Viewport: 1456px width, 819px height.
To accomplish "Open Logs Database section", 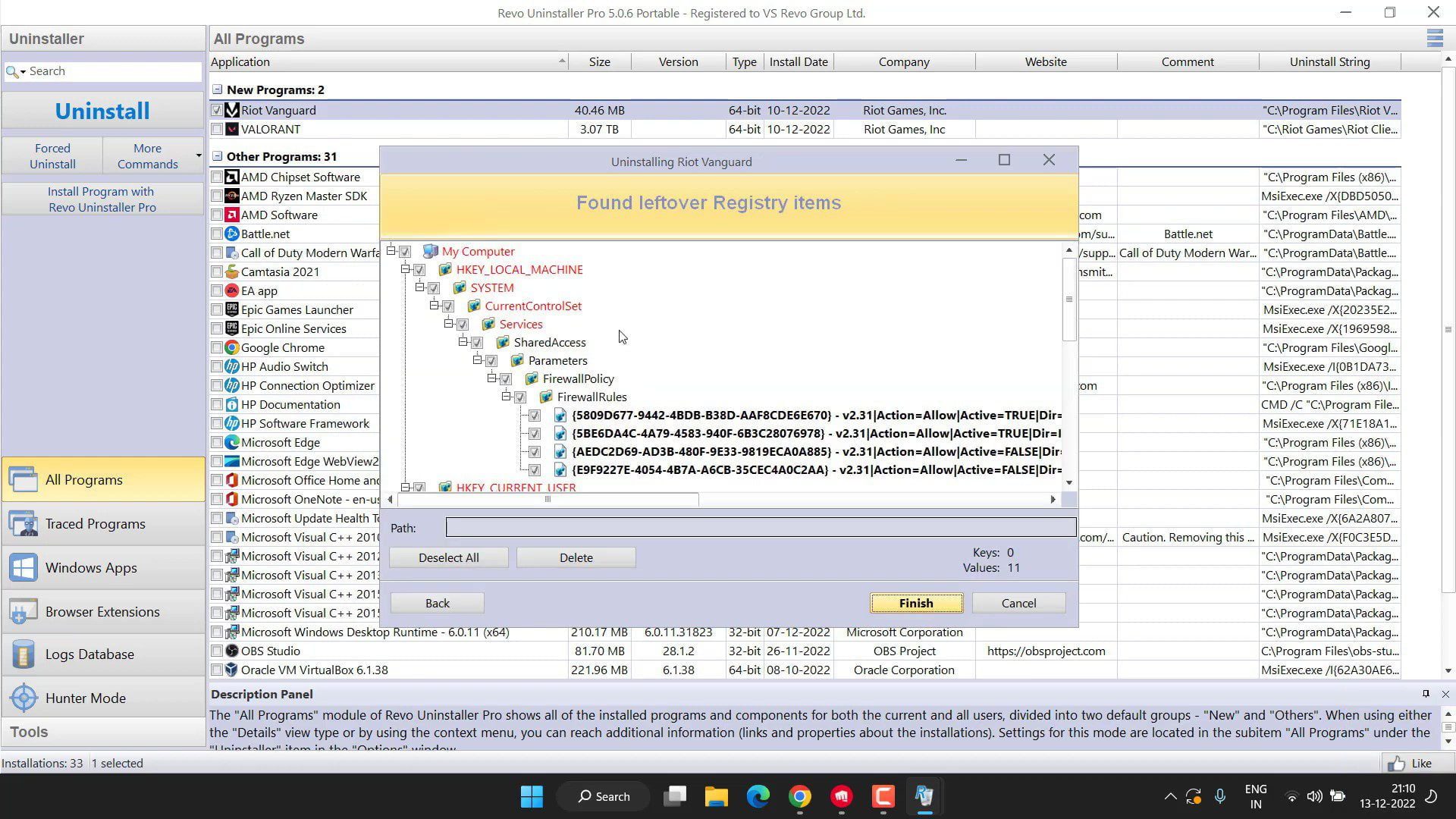I will tap(103, 654).
